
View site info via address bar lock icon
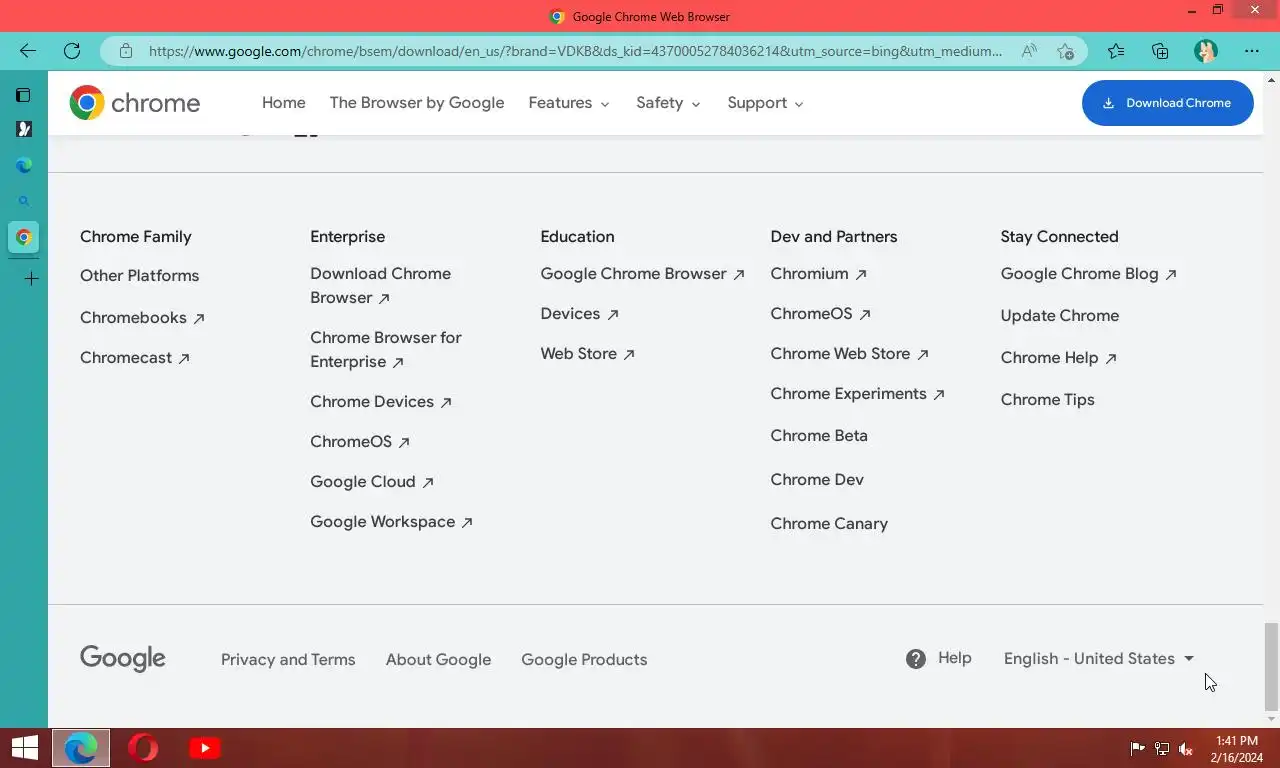(x=125, y=51)
